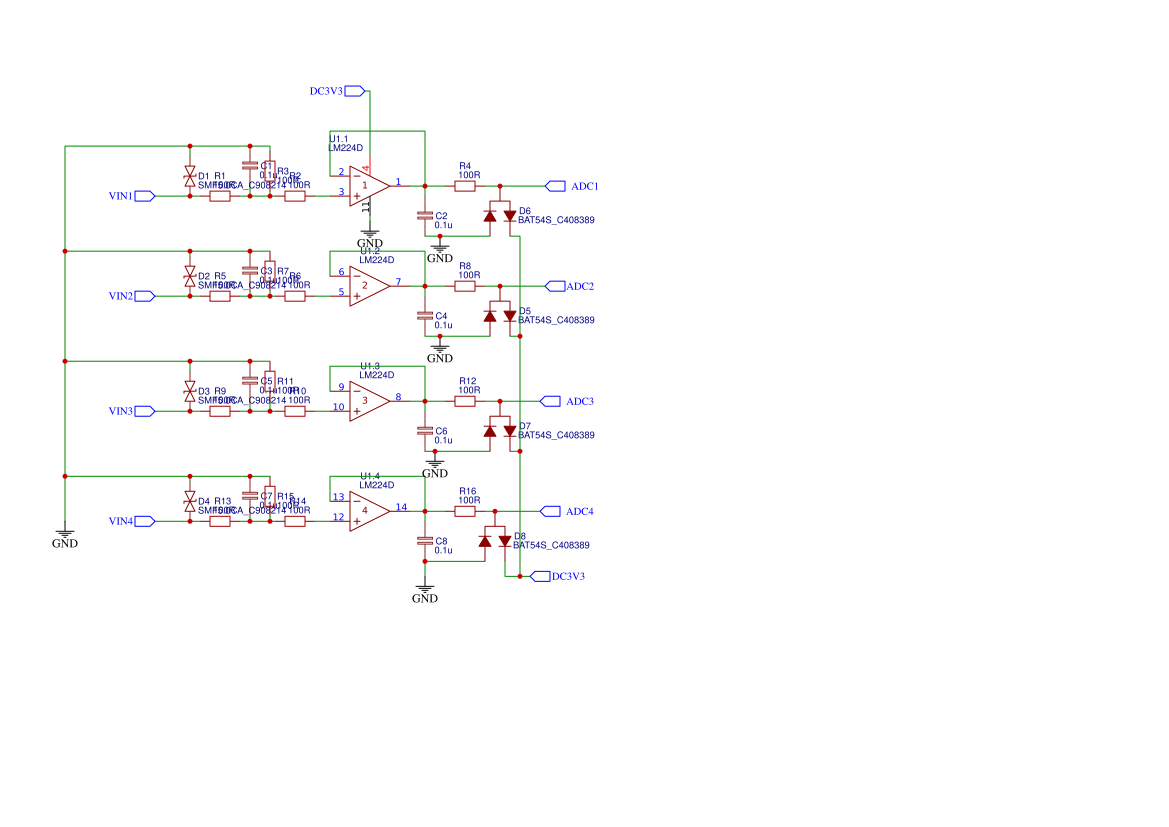Select resistor symbol feeding U1.3 pin 10
1169x827 pixels.
point(295,411)
